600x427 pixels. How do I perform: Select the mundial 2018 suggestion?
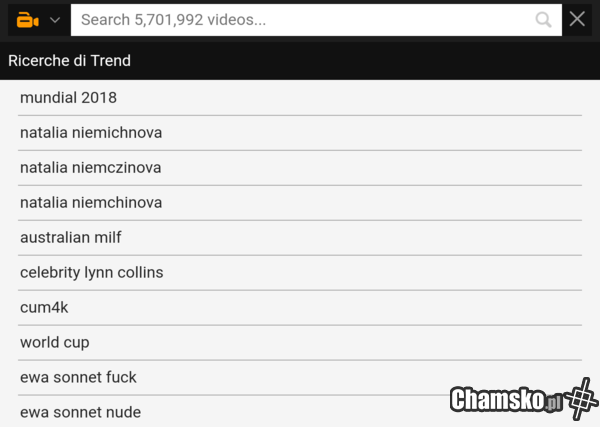click(68, 98)
